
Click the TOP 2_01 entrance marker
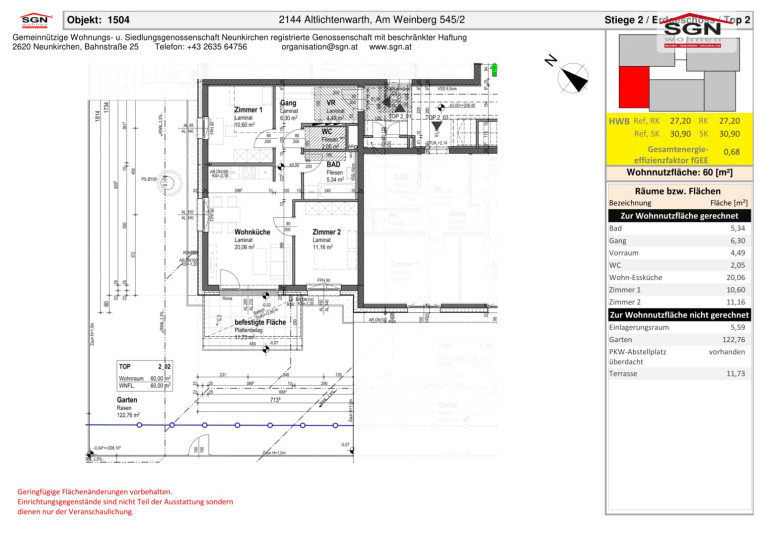(399, 117)
